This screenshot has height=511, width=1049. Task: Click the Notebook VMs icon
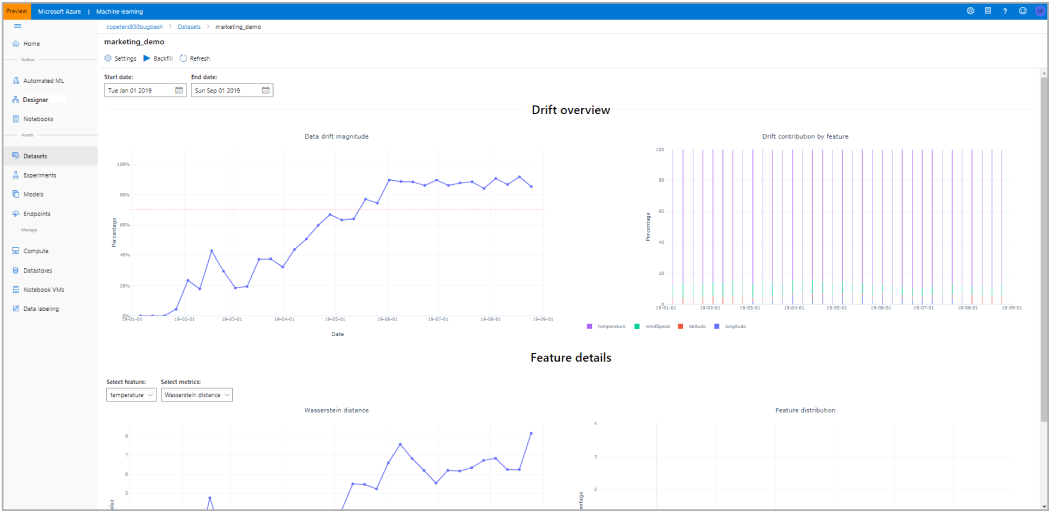point(16,290)
